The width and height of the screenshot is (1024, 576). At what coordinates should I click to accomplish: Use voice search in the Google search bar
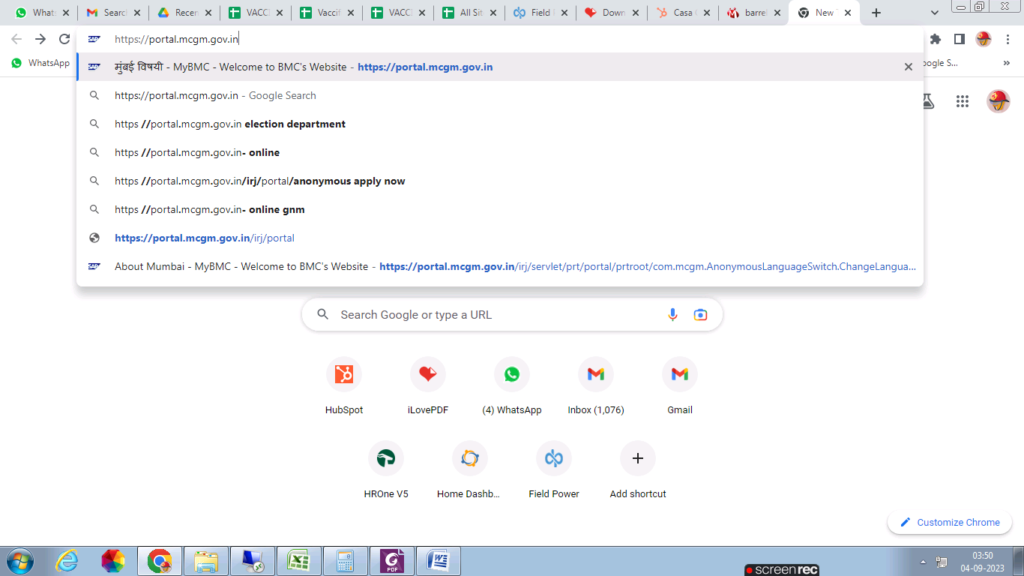(x=672, y=314)
